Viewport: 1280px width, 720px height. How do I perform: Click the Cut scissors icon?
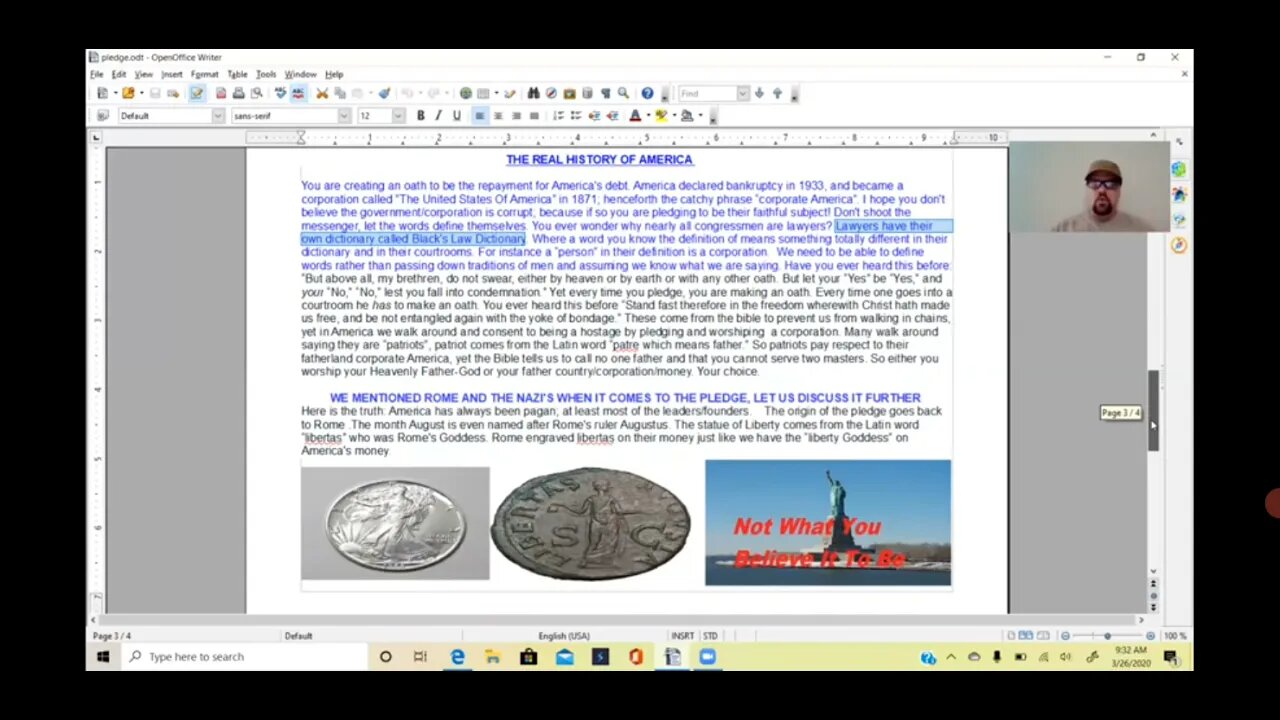click(x=322, y=93)
